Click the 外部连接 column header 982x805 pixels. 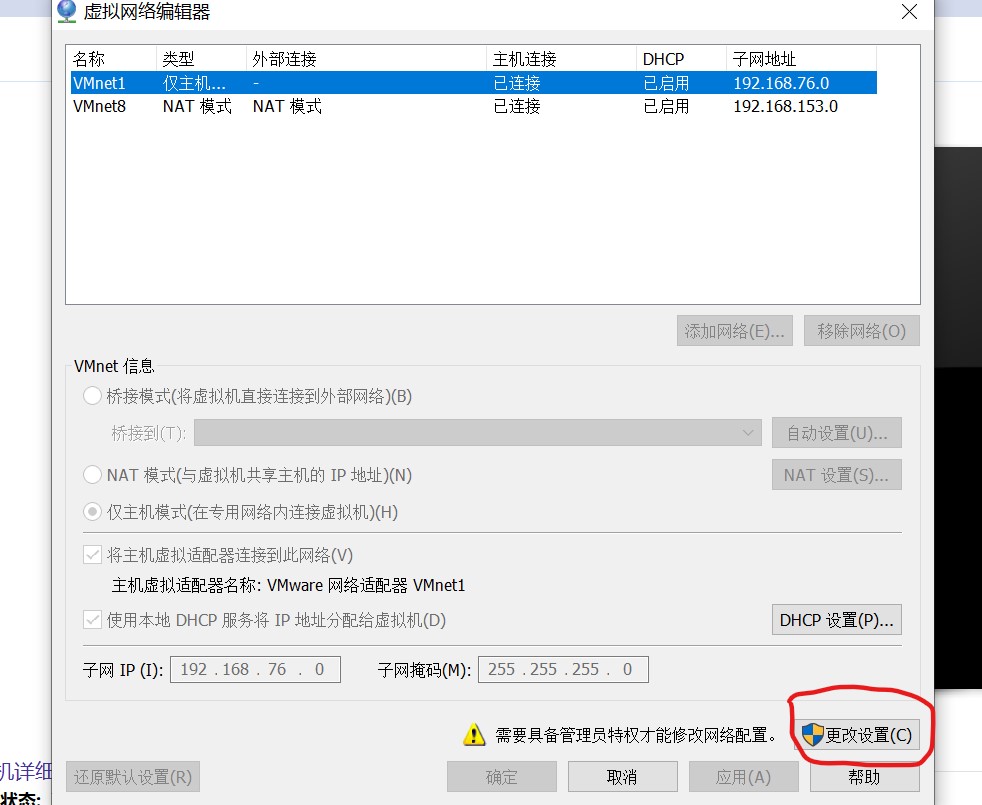pyautogui.click(x=366, y=59)
